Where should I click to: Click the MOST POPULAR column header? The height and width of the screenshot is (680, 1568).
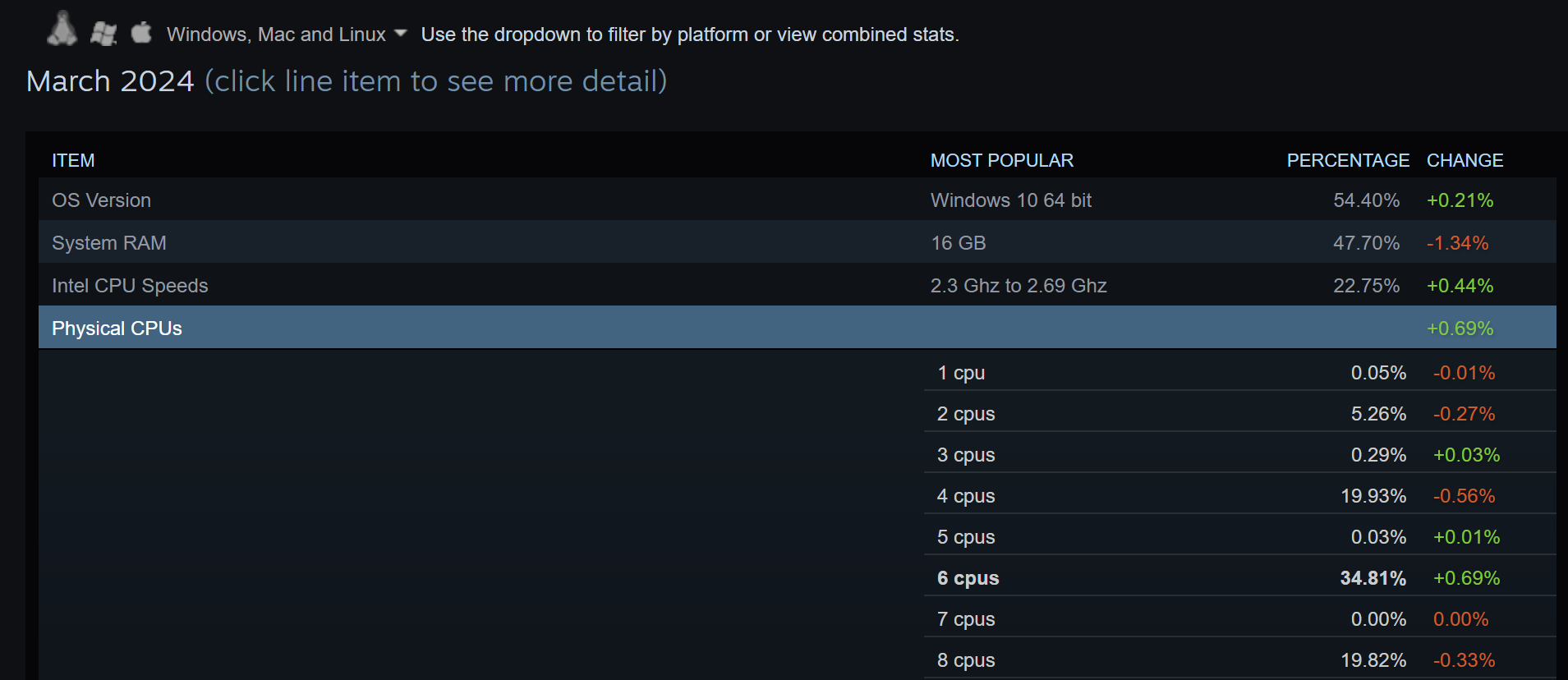point(1001,160)
